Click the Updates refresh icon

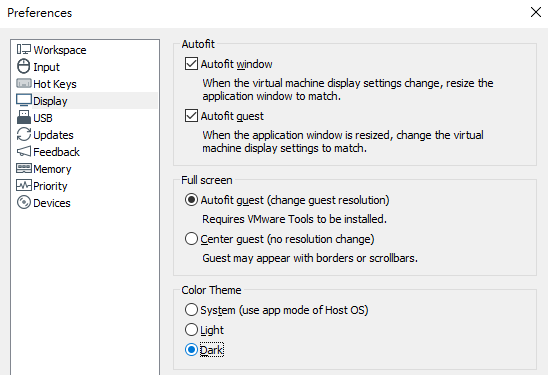24,134
